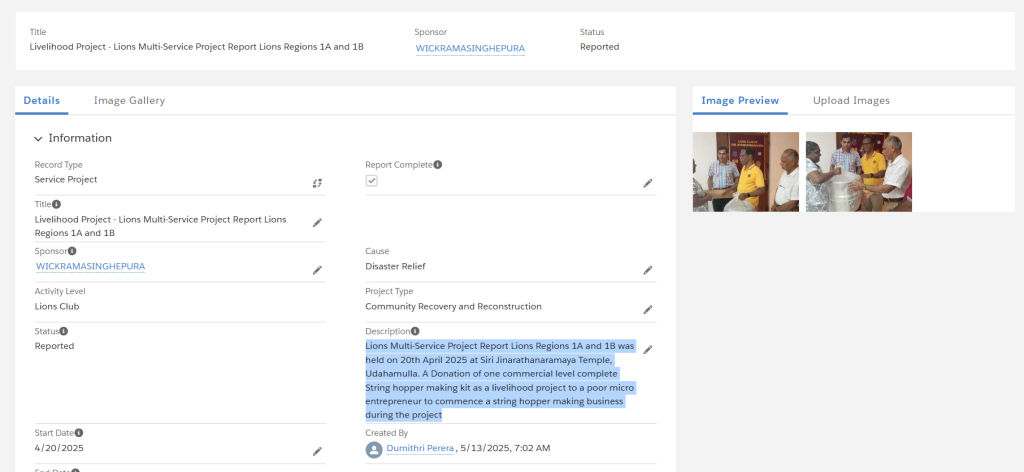Image resolution: width=1024 pixels, height=472 pixels.
Task: Toggle the Report Complete checkbox
Action: click(x=372, y=181)
